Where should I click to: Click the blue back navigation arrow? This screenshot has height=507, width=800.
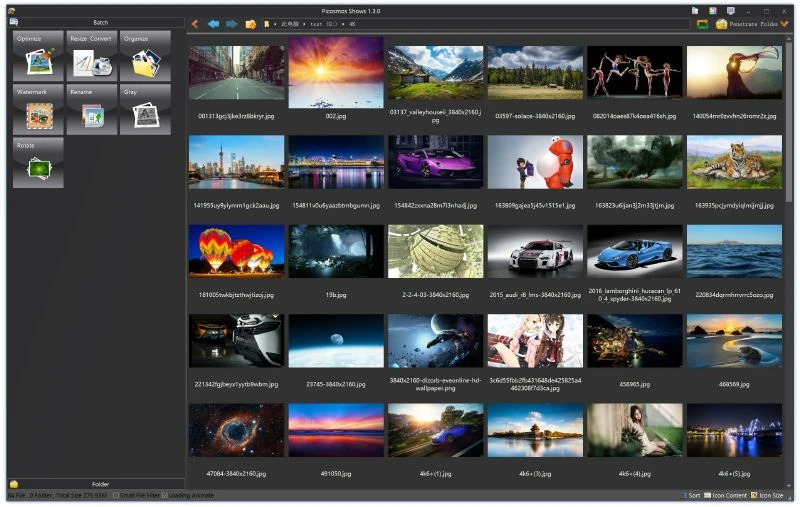point(213,24)
